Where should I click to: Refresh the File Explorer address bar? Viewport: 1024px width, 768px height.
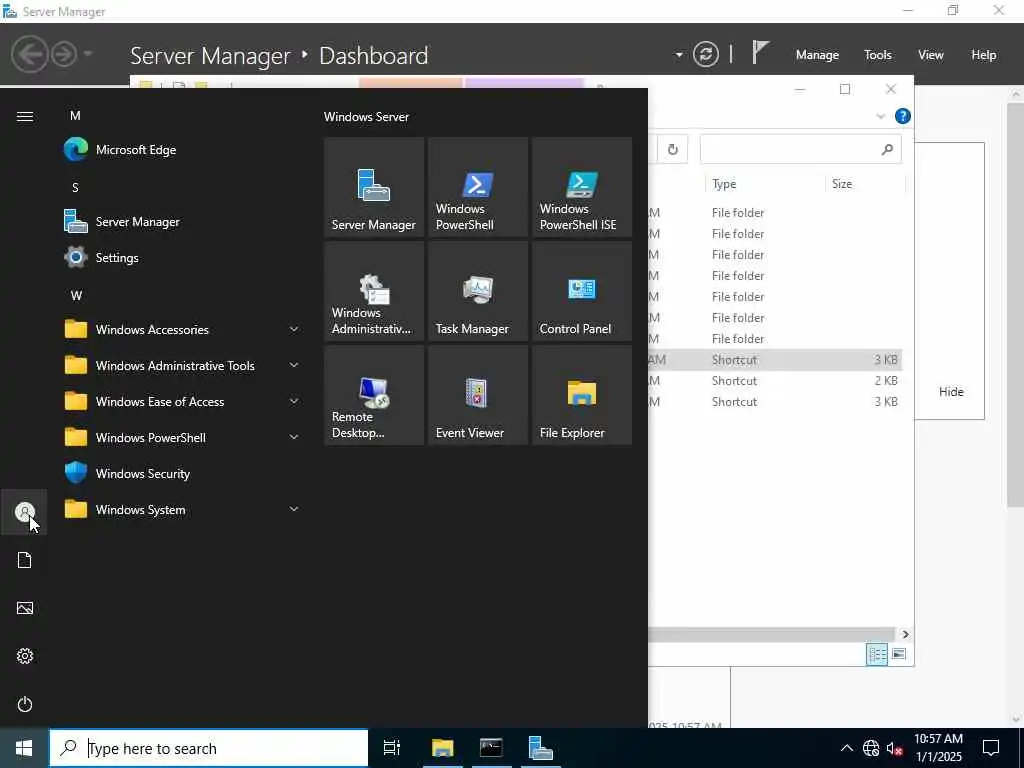pyautogui.click(x=673, y=150)
